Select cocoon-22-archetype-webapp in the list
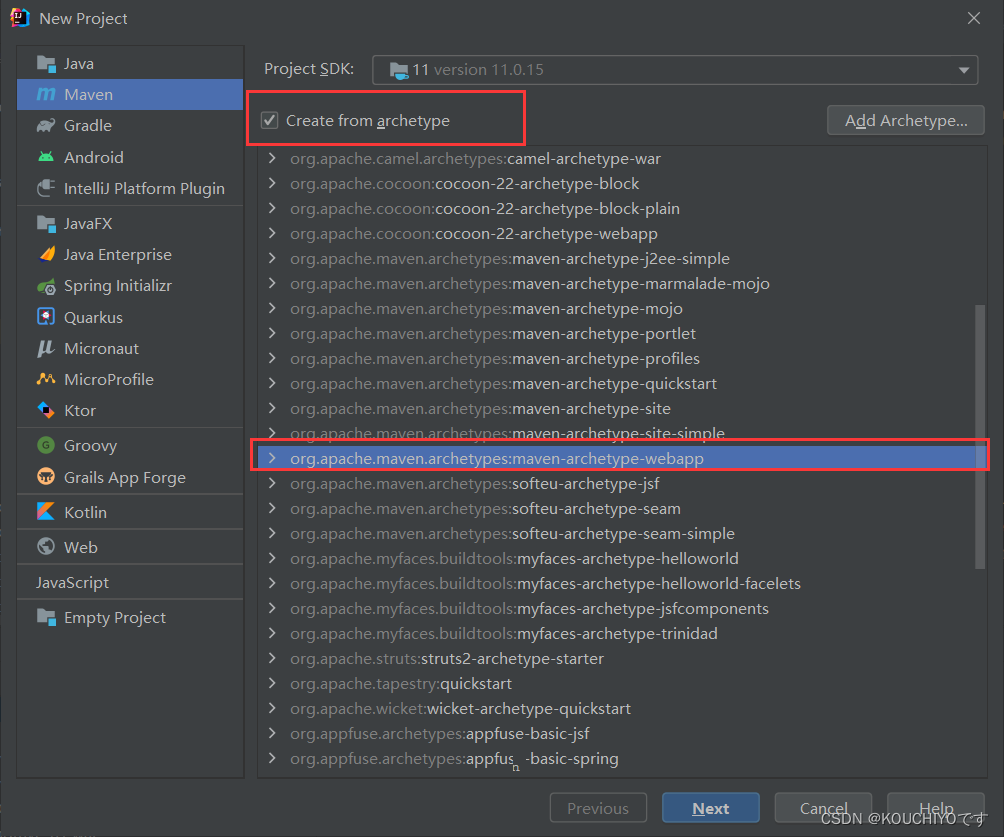This screenshot has height=837, width=1004. 622,233
